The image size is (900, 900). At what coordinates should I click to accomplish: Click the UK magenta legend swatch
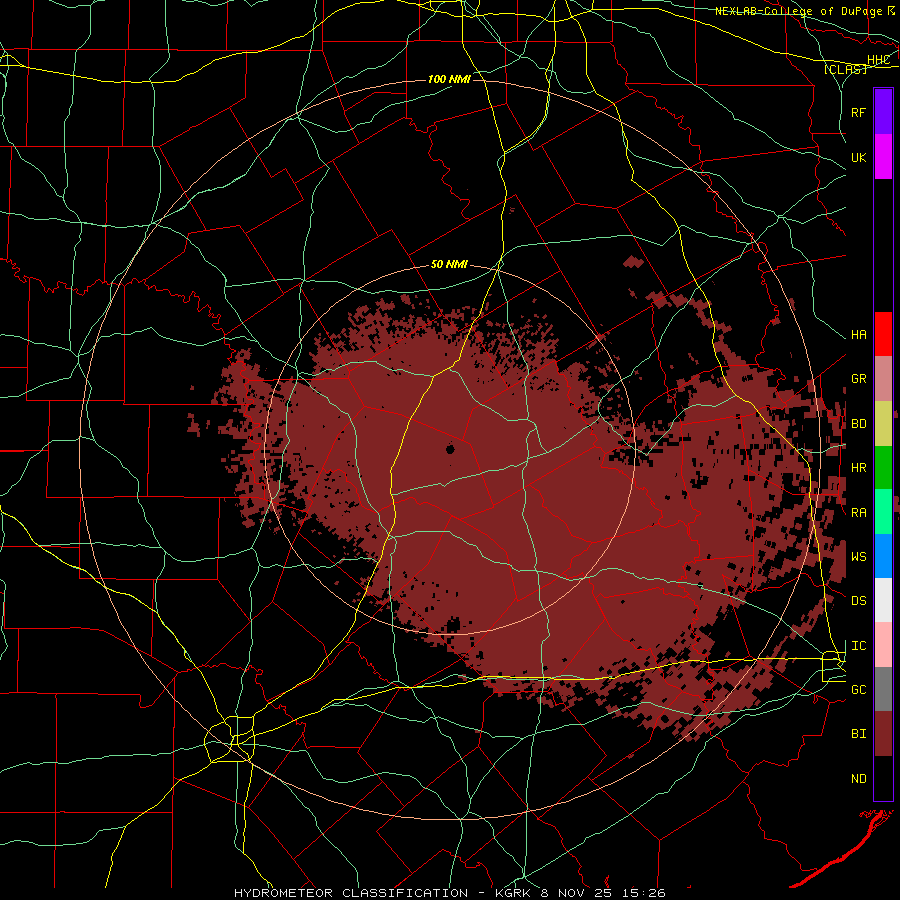pyautogui.click(x=883, y=157)
